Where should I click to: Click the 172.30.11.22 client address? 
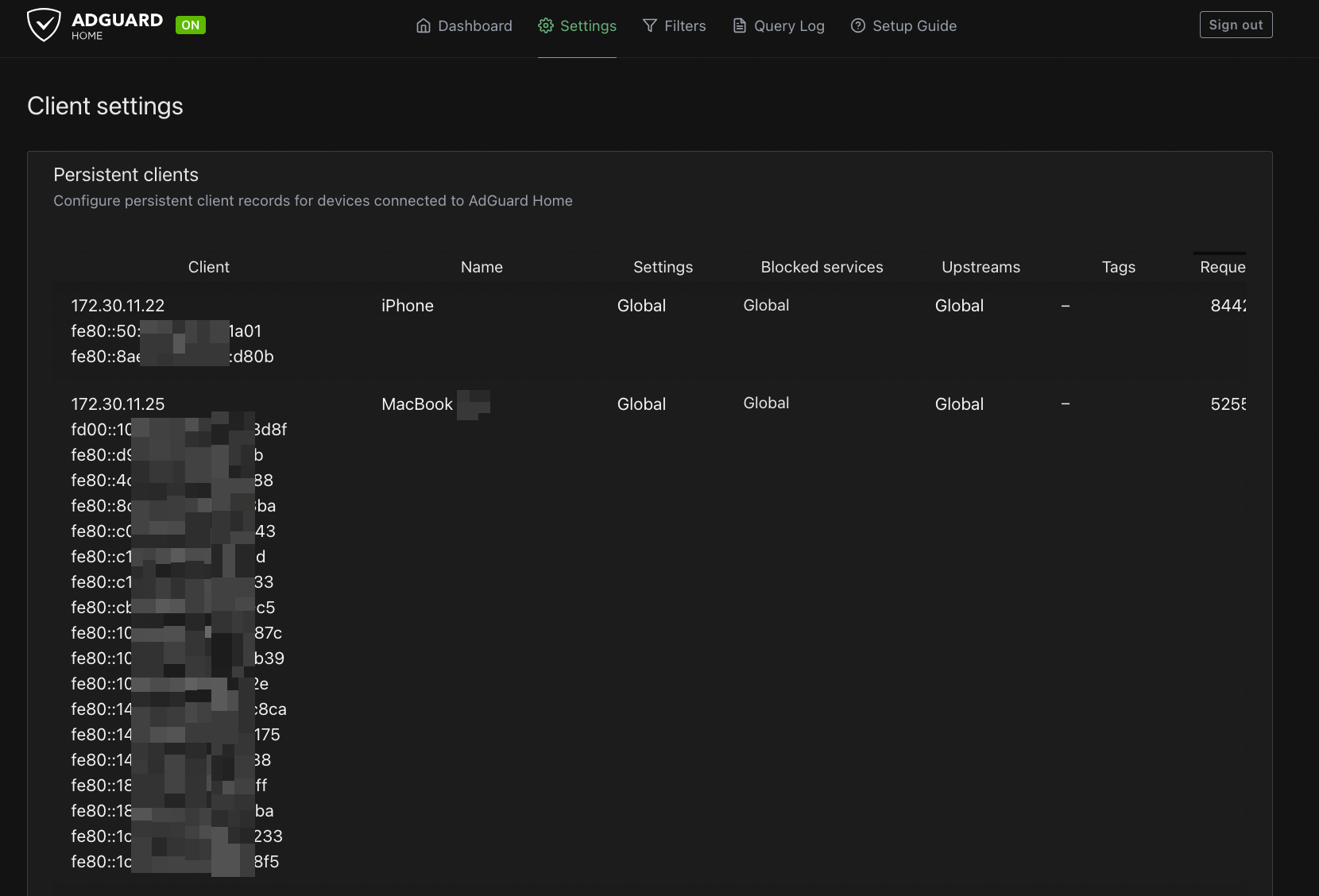tap(118, 306)
